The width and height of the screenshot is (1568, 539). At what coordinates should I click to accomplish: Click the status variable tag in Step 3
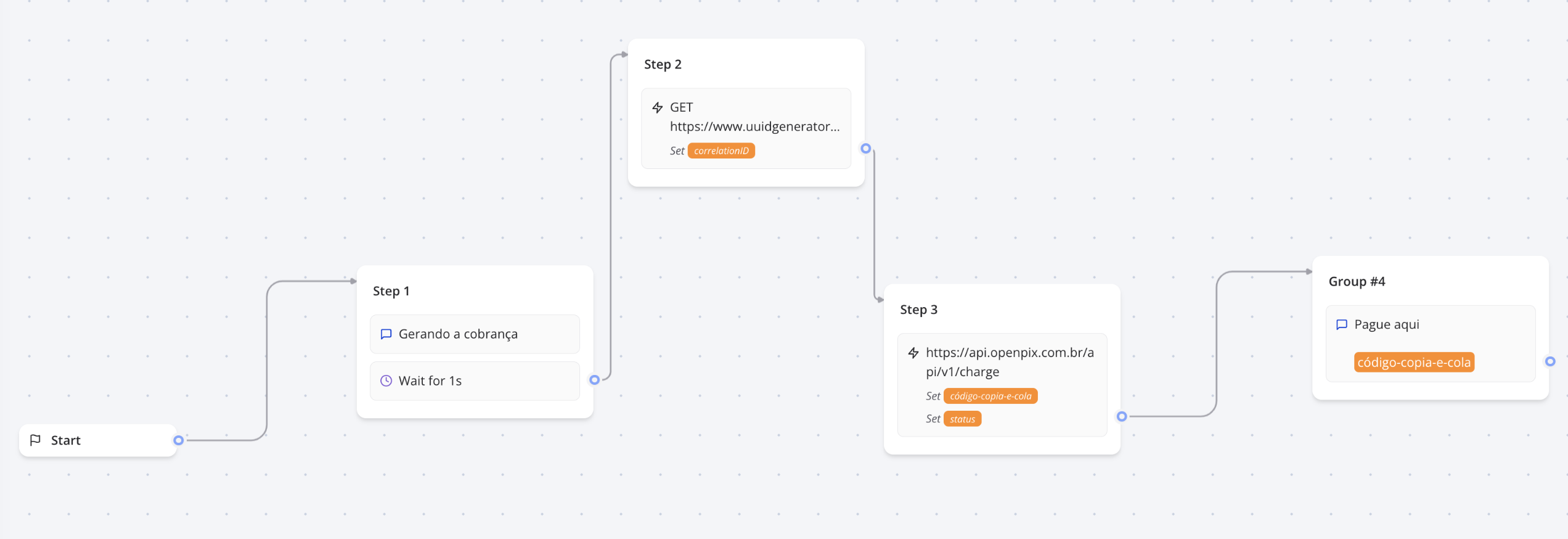pyautogui.click(x=962, y=419)
